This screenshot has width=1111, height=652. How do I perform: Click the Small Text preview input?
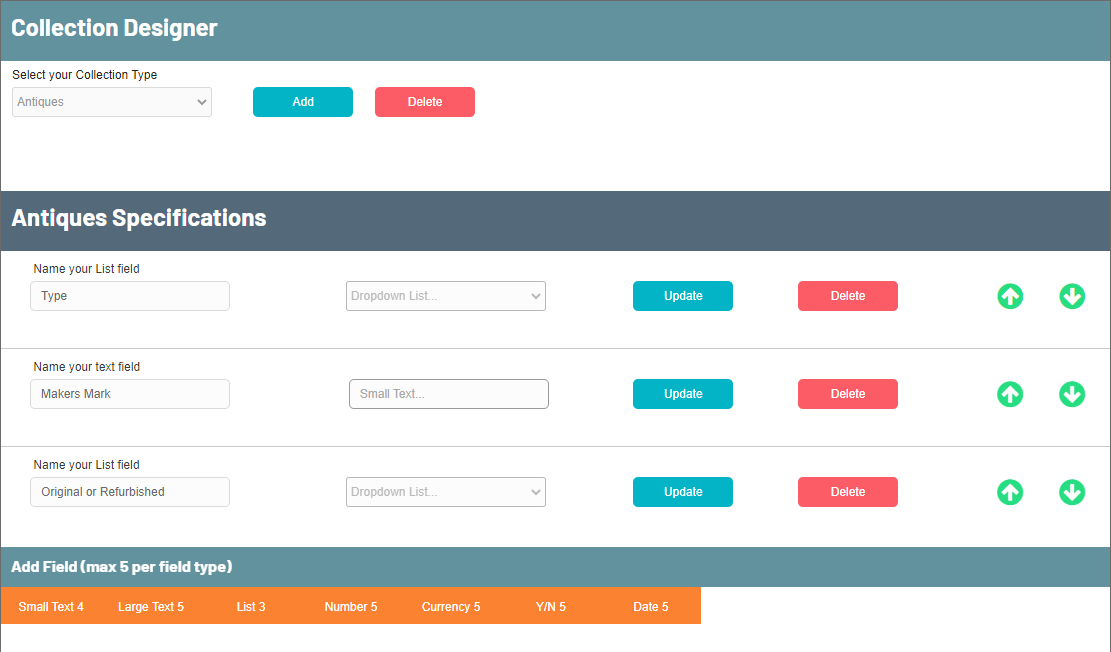tap(449, 394)
